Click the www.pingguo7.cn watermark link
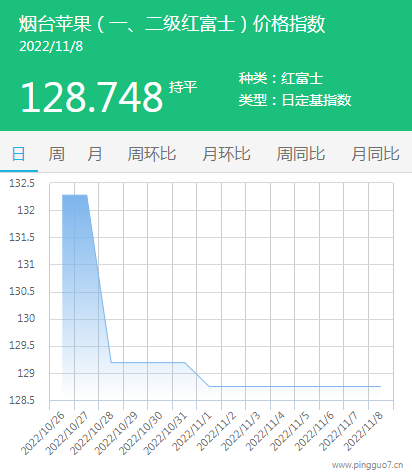Screen dimensions: 412x474 (x=367, y=465)
